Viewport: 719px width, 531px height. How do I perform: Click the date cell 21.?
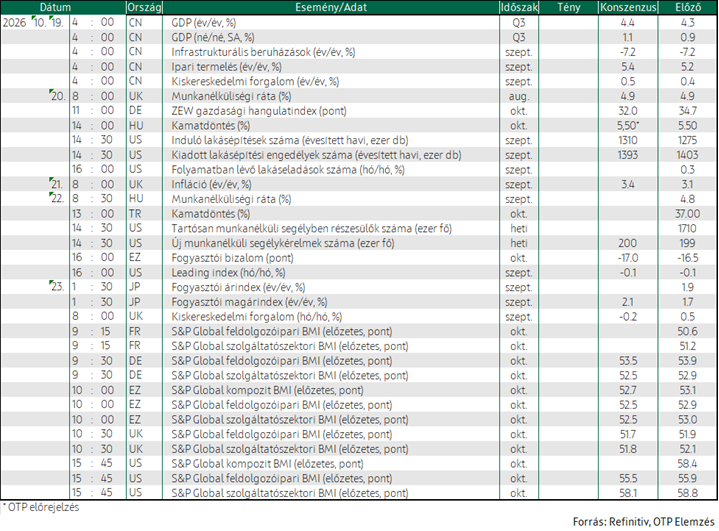tap(57, 184)
